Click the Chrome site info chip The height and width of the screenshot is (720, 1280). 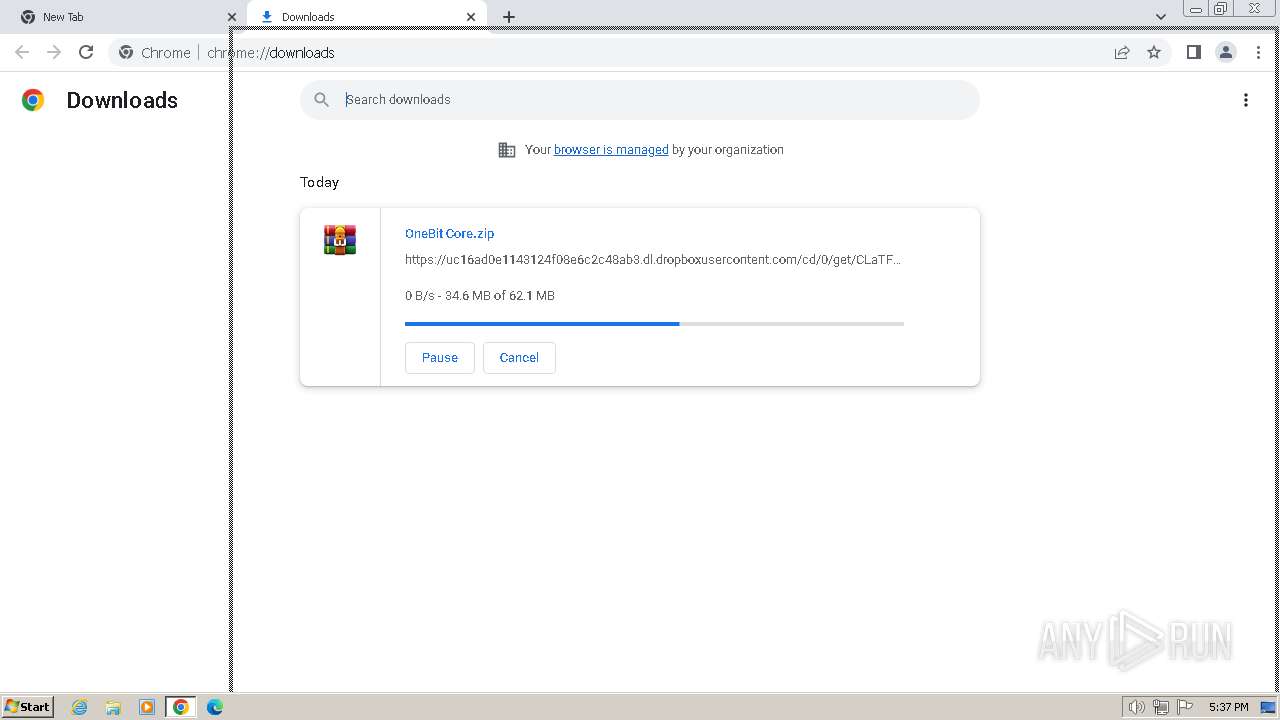[155, 52]
